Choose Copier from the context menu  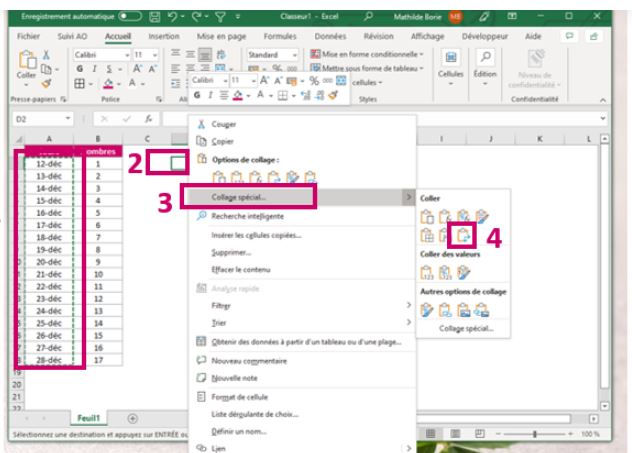302,141
